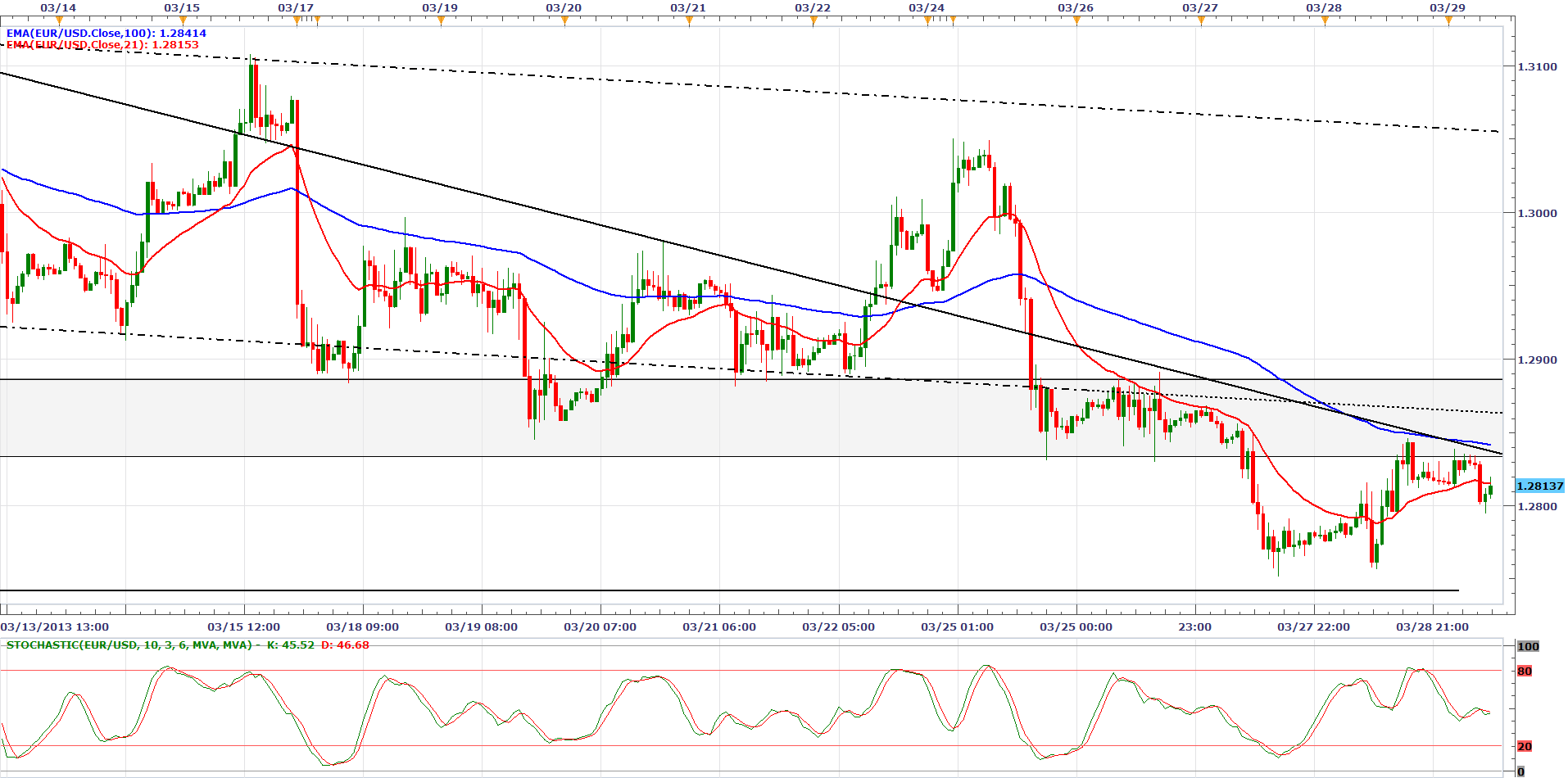Click the 03/13/2013 13:00 start time label
This screenshot has width=1568, height=778.
pos(55,627)
